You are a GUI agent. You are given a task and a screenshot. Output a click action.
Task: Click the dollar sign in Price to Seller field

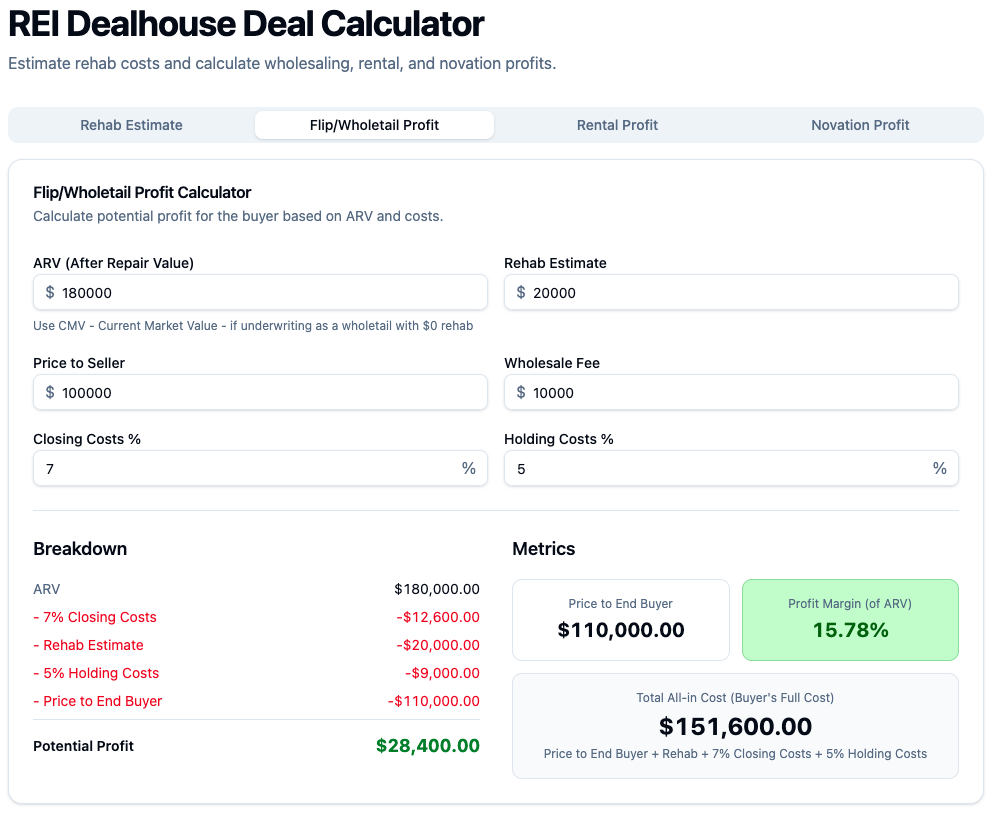(x=50, y=393)
